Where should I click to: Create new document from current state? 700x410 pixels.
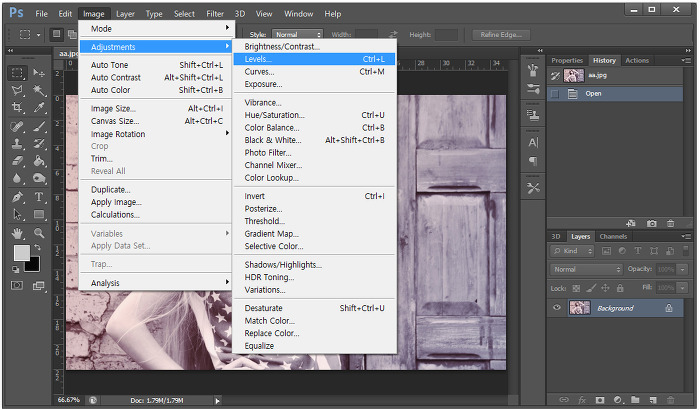pos(631,223)
